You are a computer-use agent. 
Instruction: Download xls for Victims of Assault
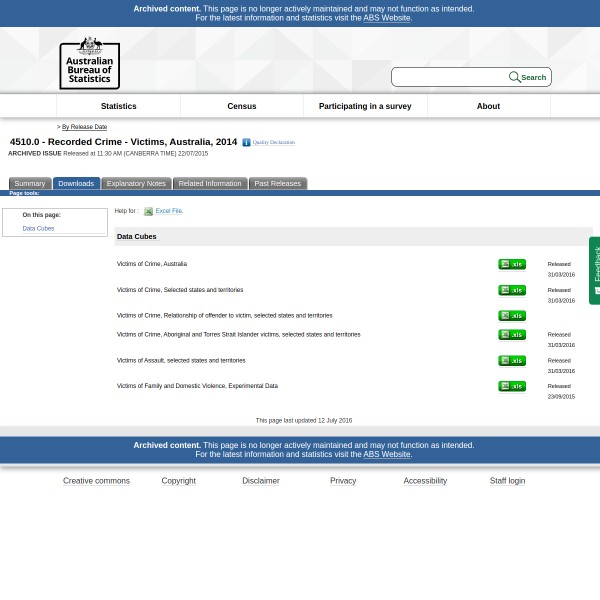pyautogui.click(x=511, y=361)
